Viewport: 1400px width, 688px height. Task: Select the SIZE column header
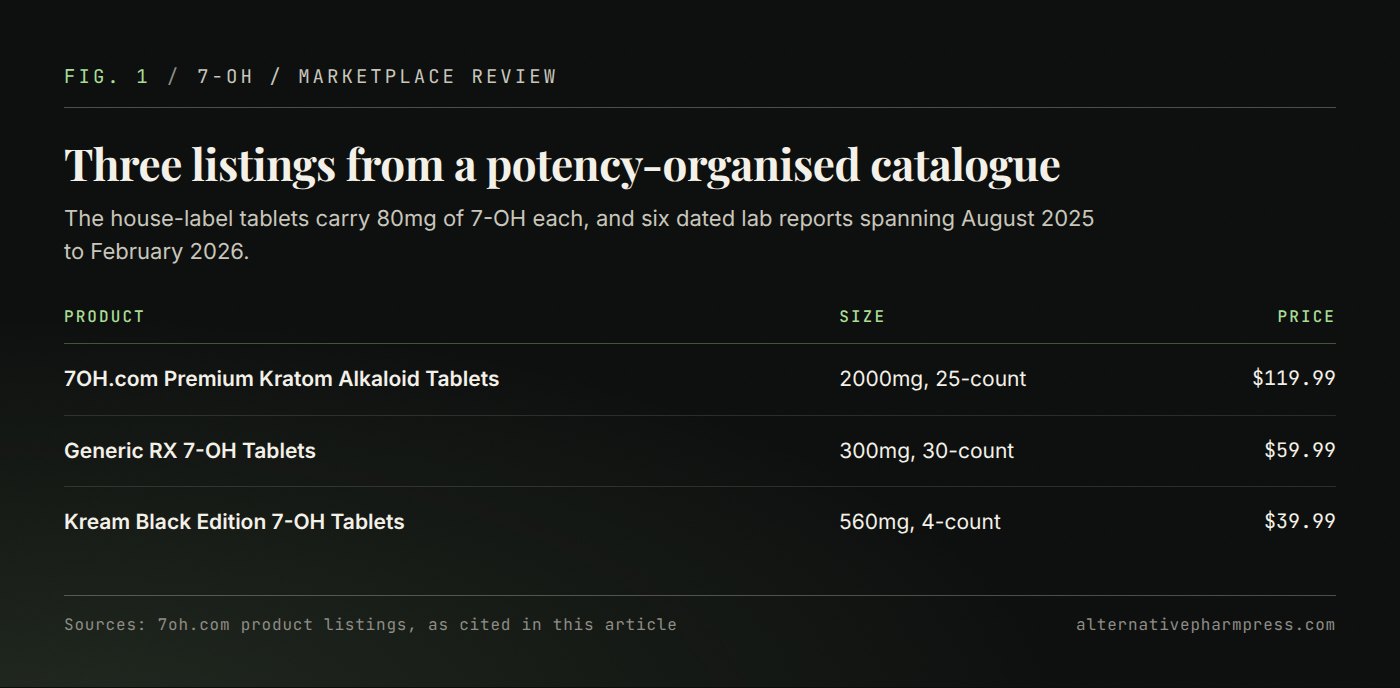[862, 316]
